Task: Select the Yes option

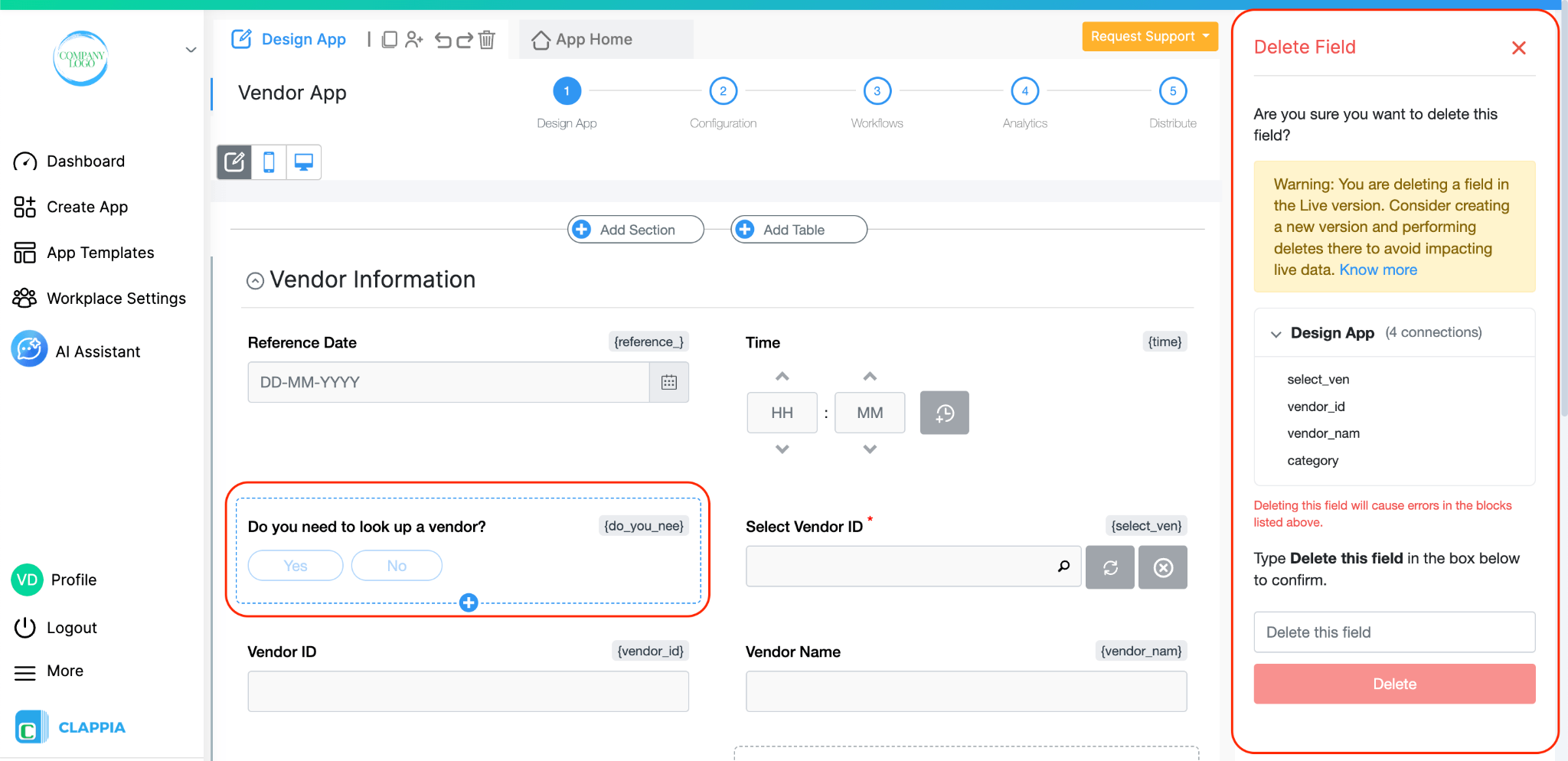Action: tap(296, 566)
